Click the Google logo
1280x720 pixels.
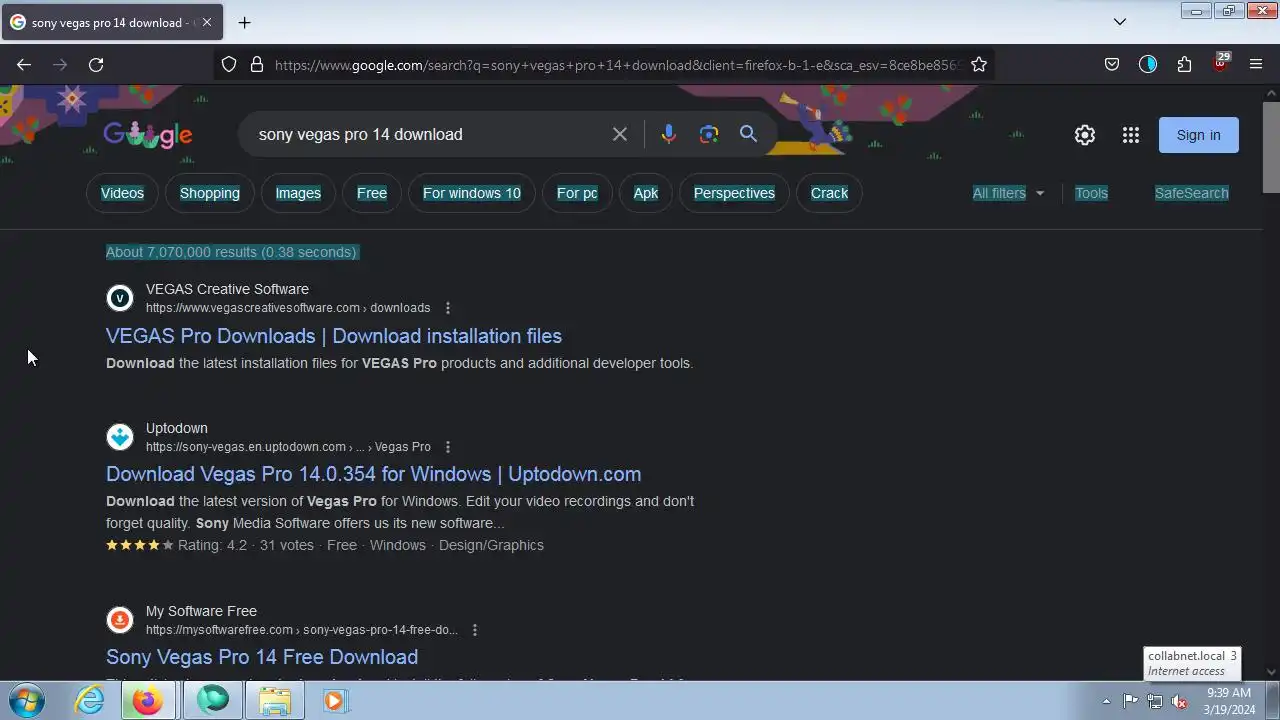[148, 135]
